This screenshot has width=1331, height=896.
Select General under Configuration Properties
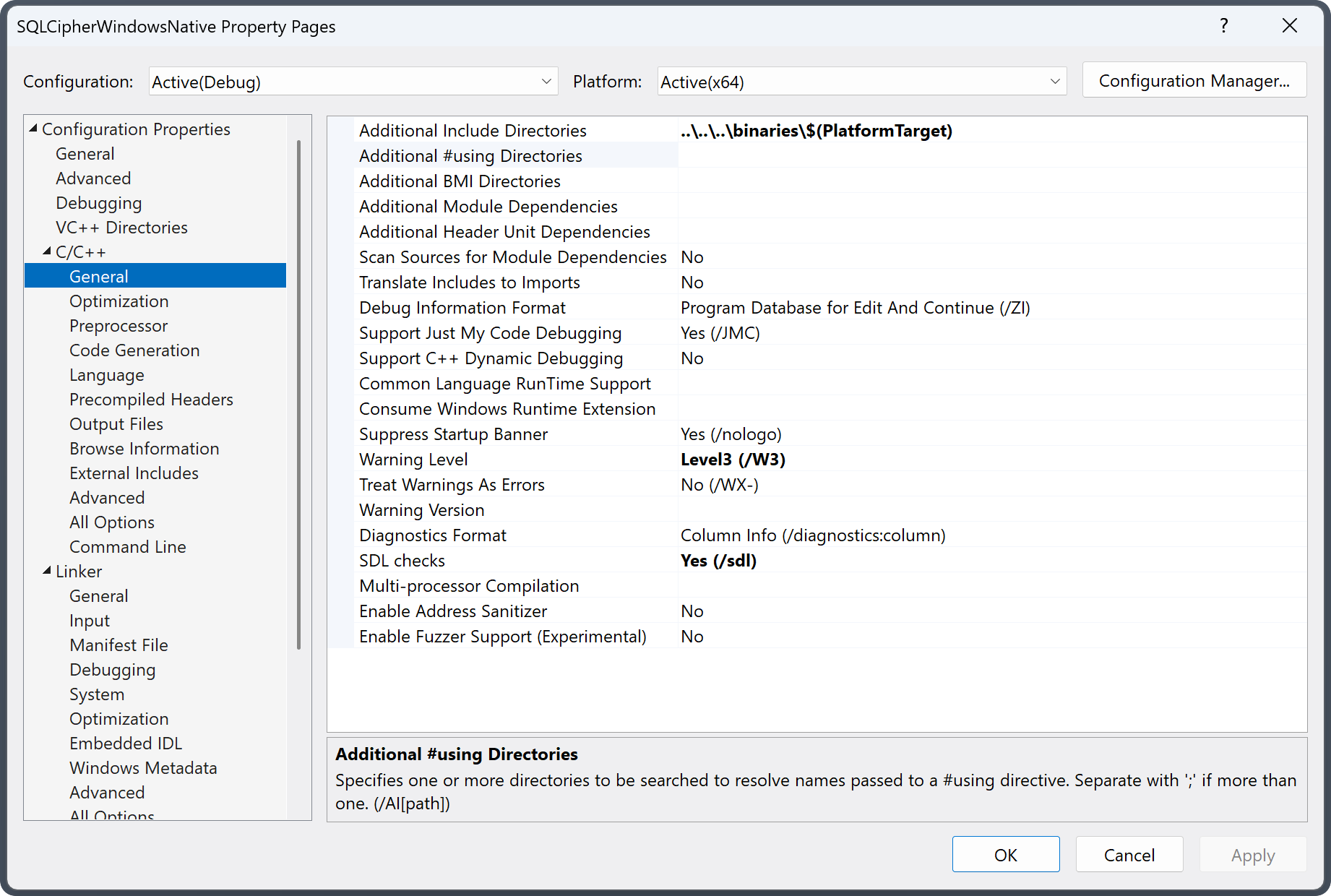[85, 154]
